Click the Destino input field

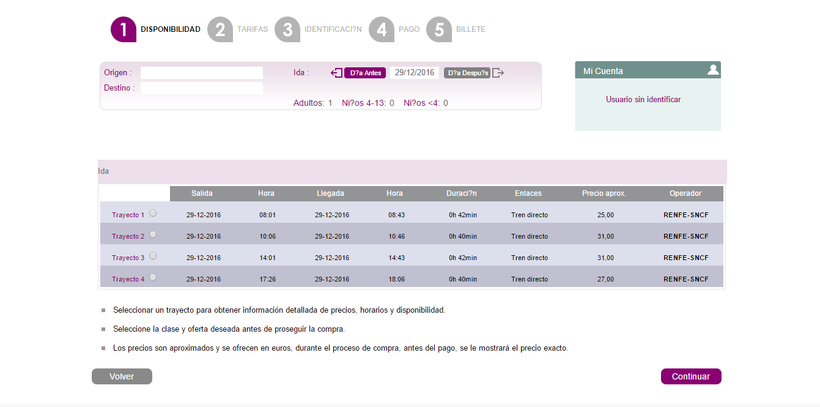click(x=201, y=88)
